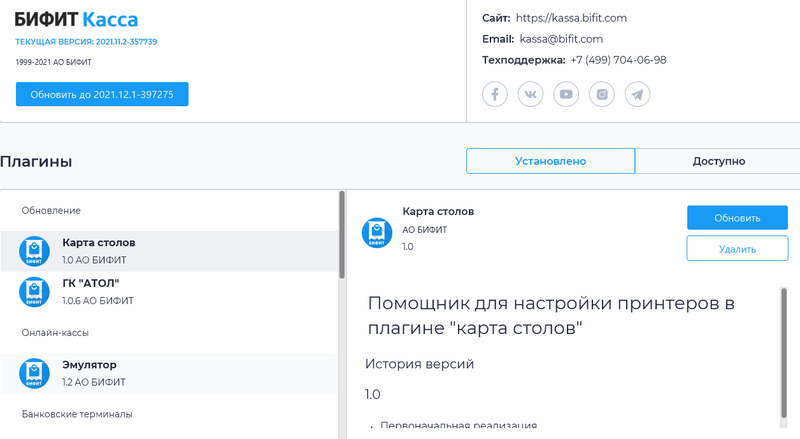Open the https://kassa.bifit.com site link
800x439 pixels.
pyautogui.click(x=571, y=18)
